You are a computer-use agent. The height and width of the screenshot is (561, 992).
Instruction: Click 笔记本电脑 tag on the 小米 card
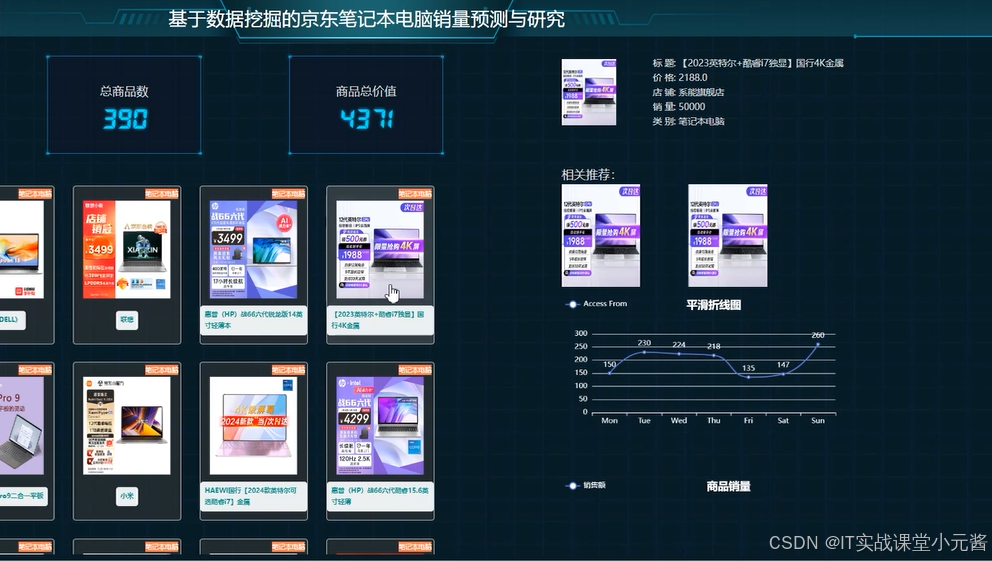click(x=162, y=370)
